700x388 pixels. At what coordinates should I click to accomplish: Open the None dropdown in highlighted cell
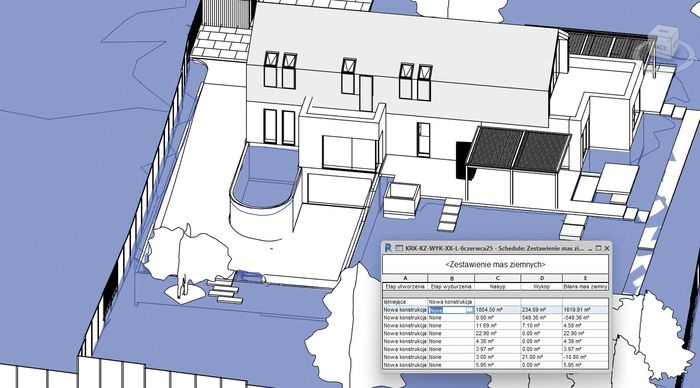(x=469, y=310)
